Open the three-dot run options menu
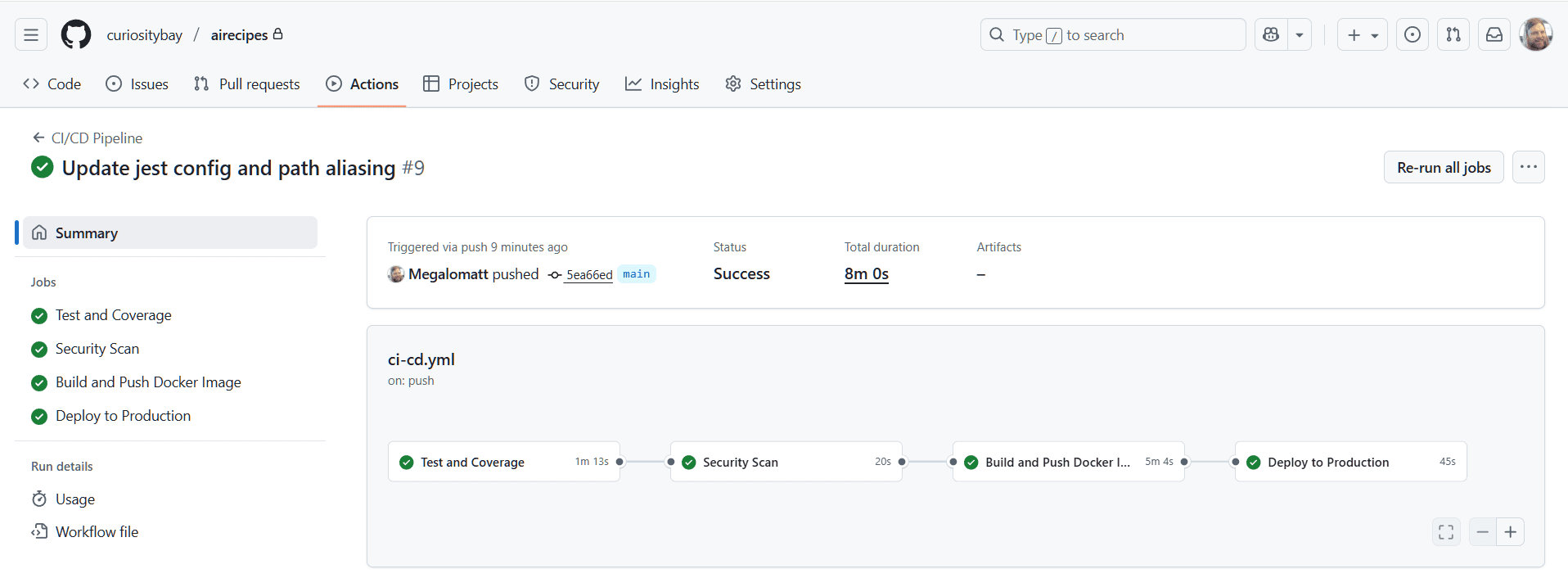 [x=1528, y=168]
